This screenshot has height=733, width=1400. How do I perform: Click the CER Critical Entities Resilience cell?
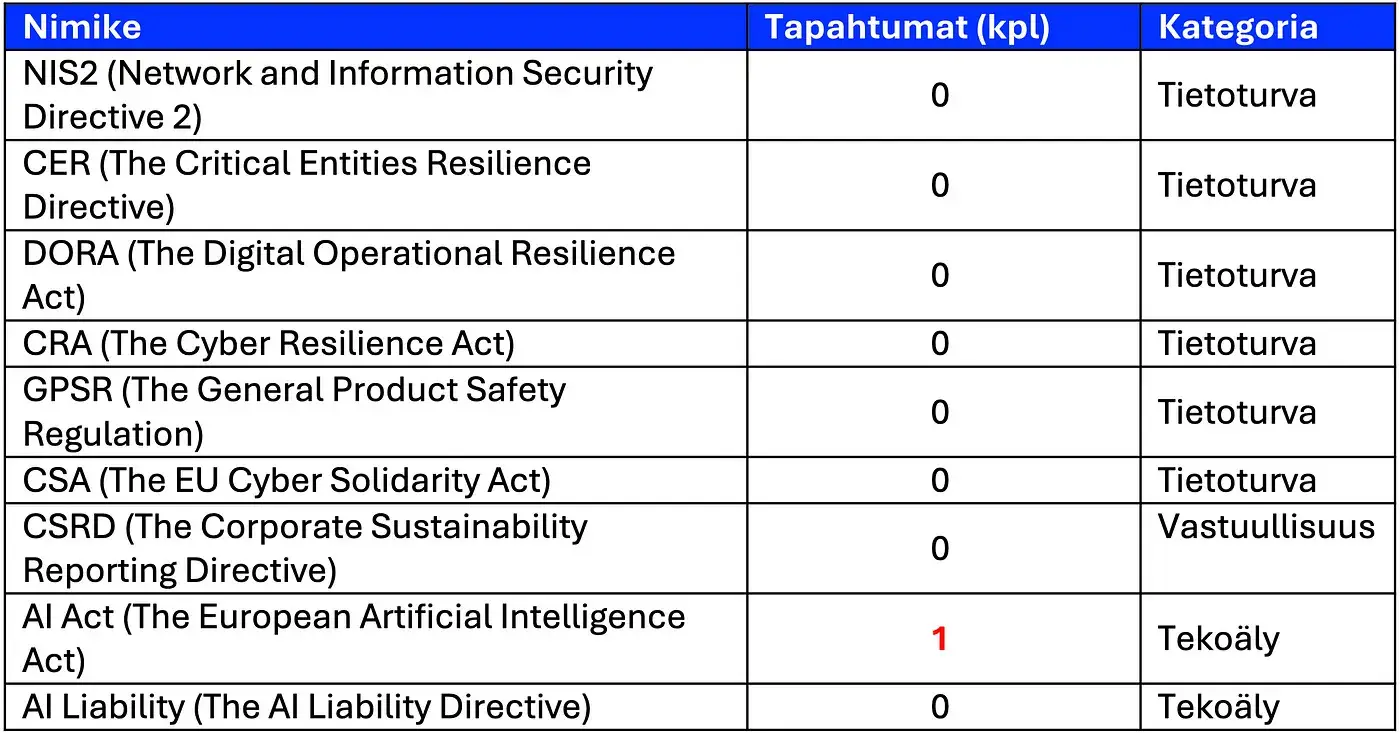375,185
